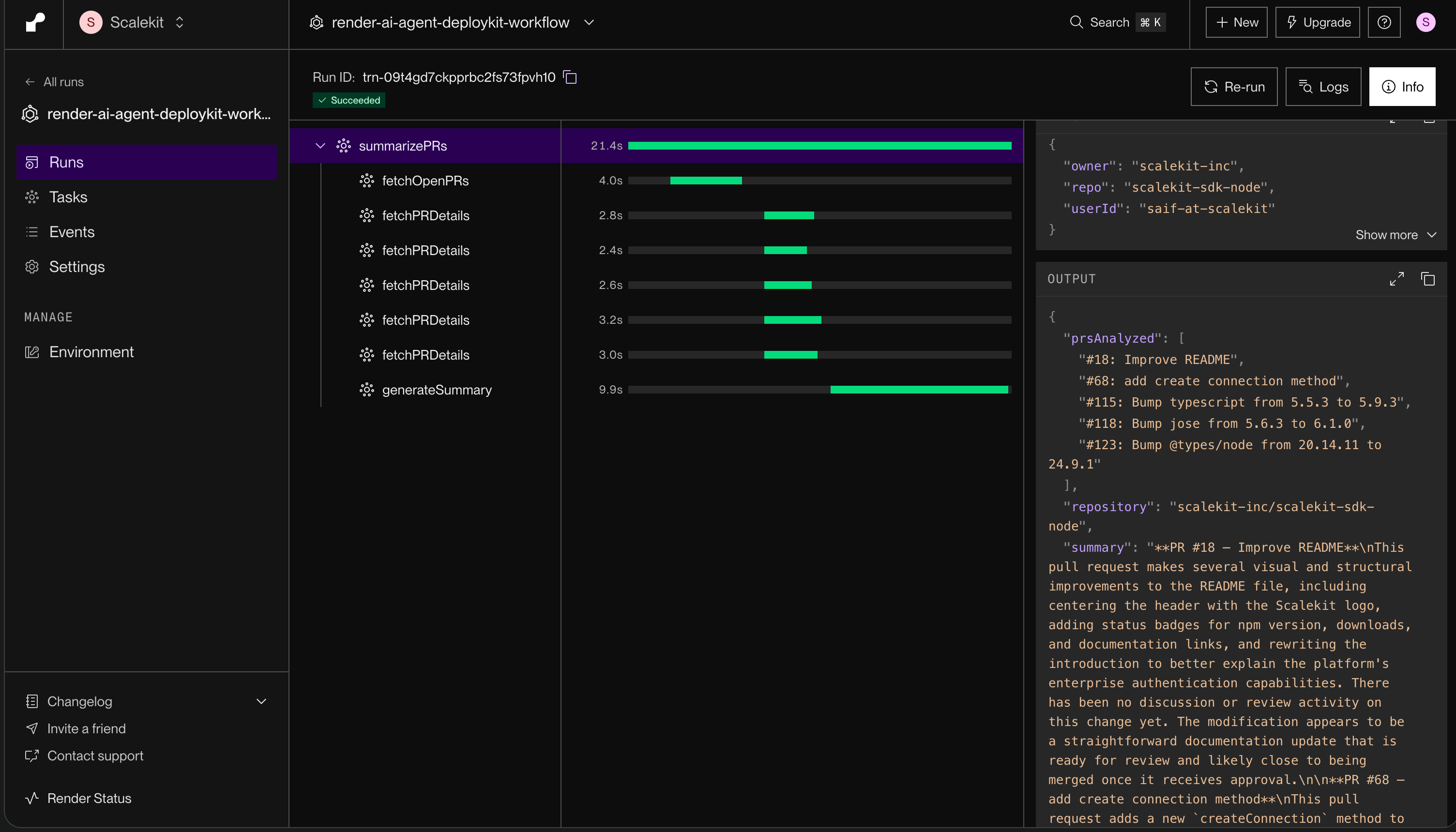This screenshot has height=832, width=1456.
Task: Click the Re-run button
Action: [x=1234, y=87]
